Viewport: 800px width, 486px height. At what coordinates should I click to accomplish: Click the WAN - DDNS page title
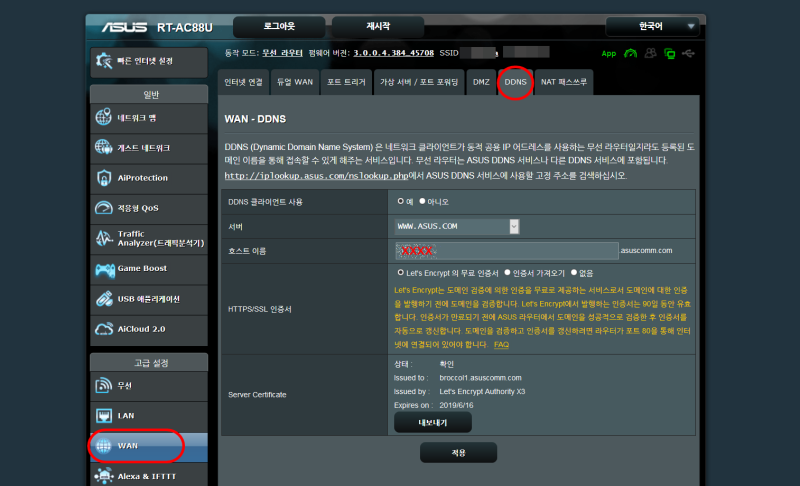255,119
